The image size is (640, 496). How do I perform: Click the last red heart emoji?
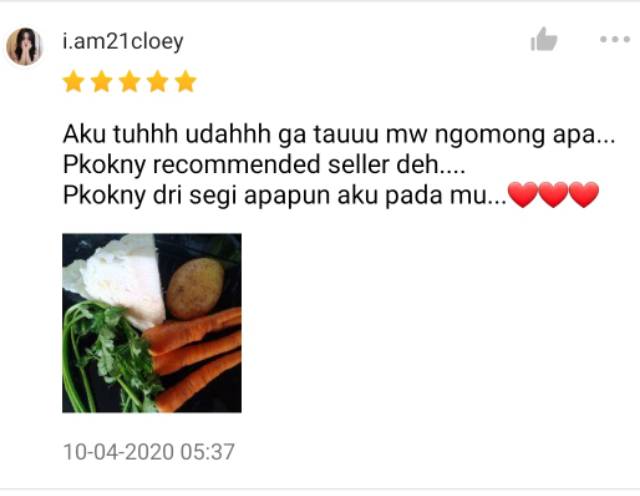coord(584,195)
